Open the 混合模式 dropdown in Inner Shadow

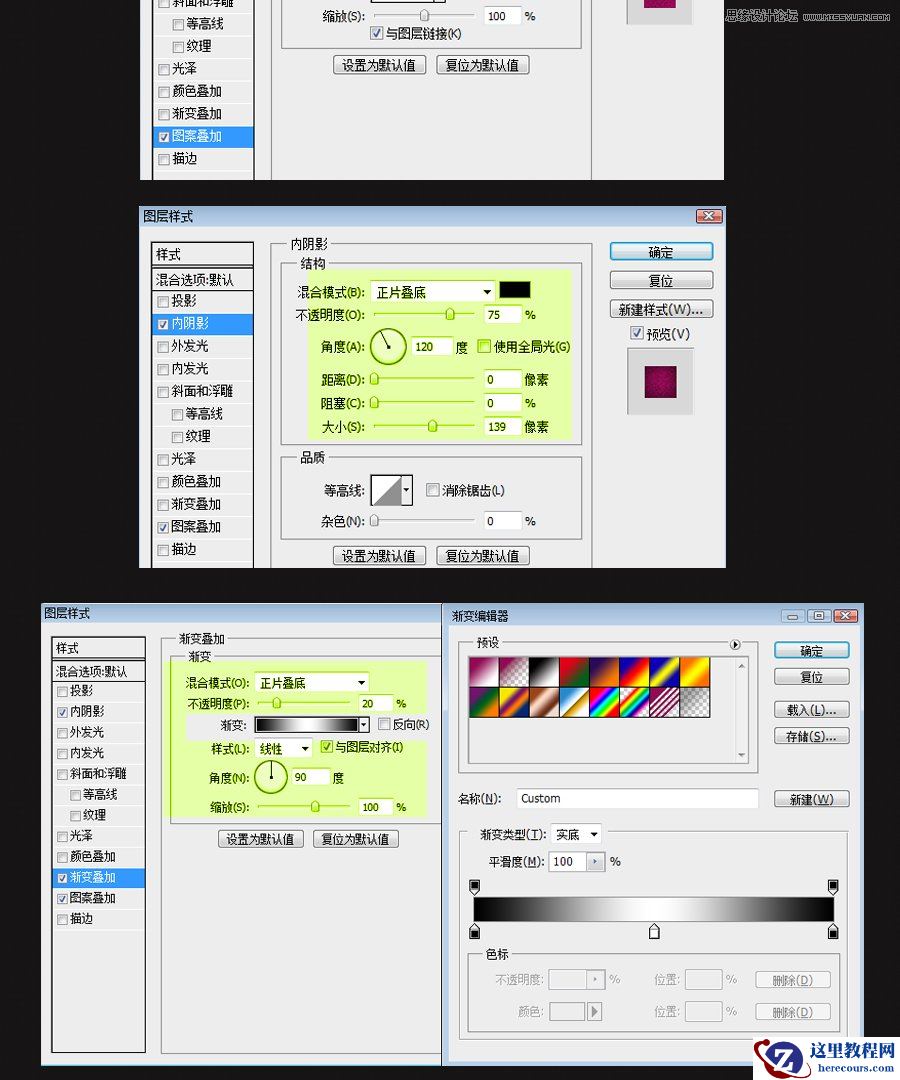430,291
